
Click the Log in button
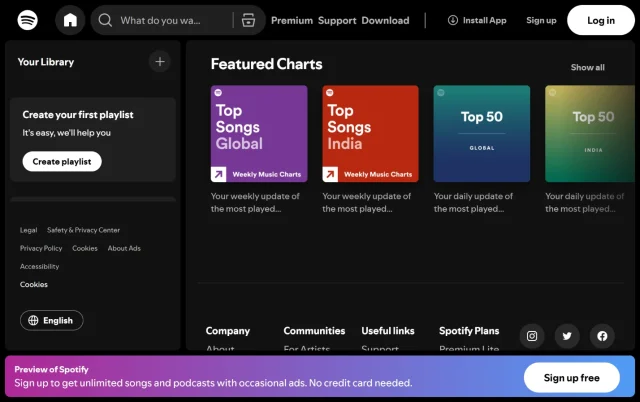(601, 20)
